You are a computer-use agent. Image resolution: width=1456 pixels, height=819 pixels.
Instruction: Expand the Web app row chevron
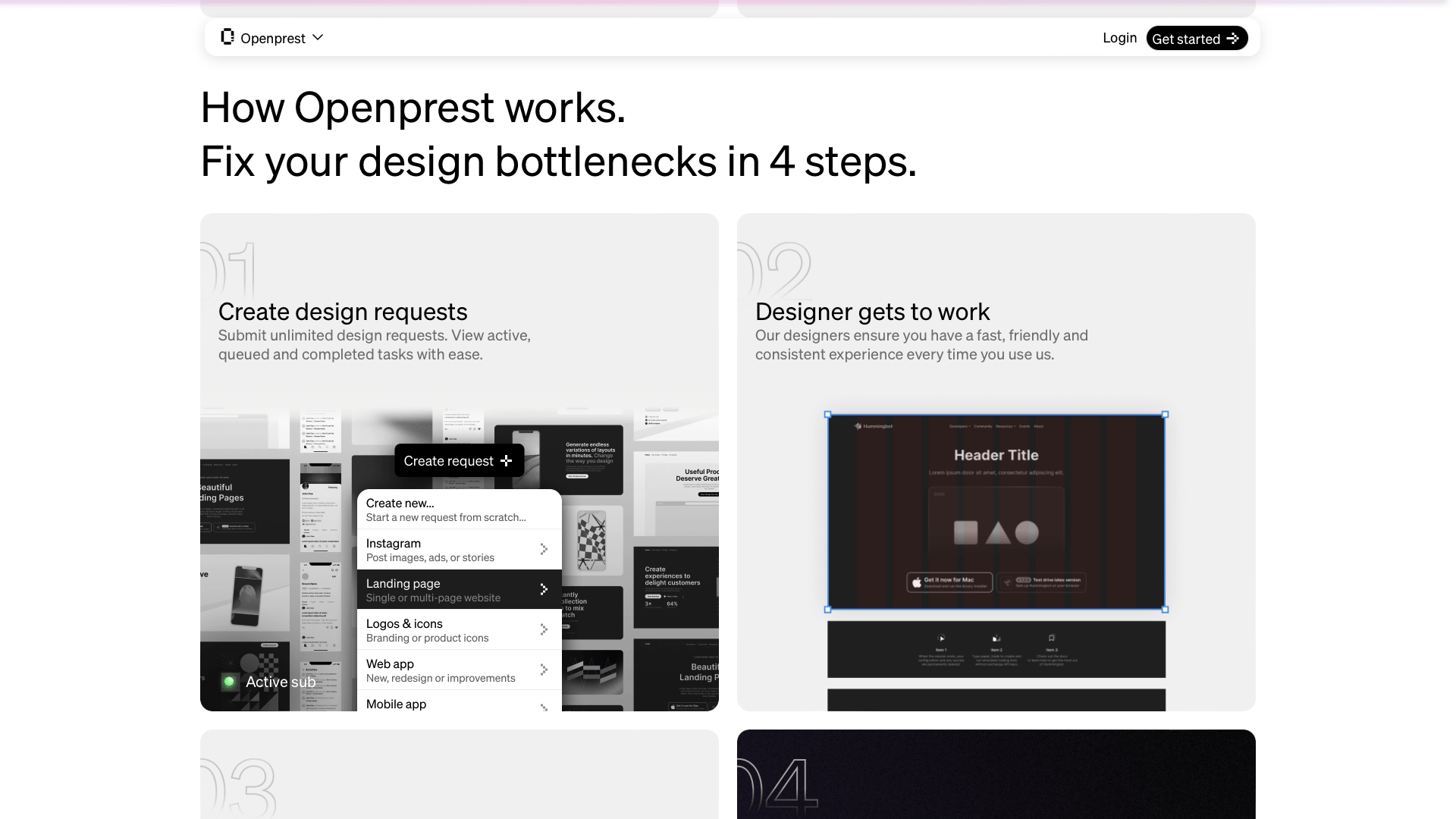pyautogui.click(x=544, y=670)
